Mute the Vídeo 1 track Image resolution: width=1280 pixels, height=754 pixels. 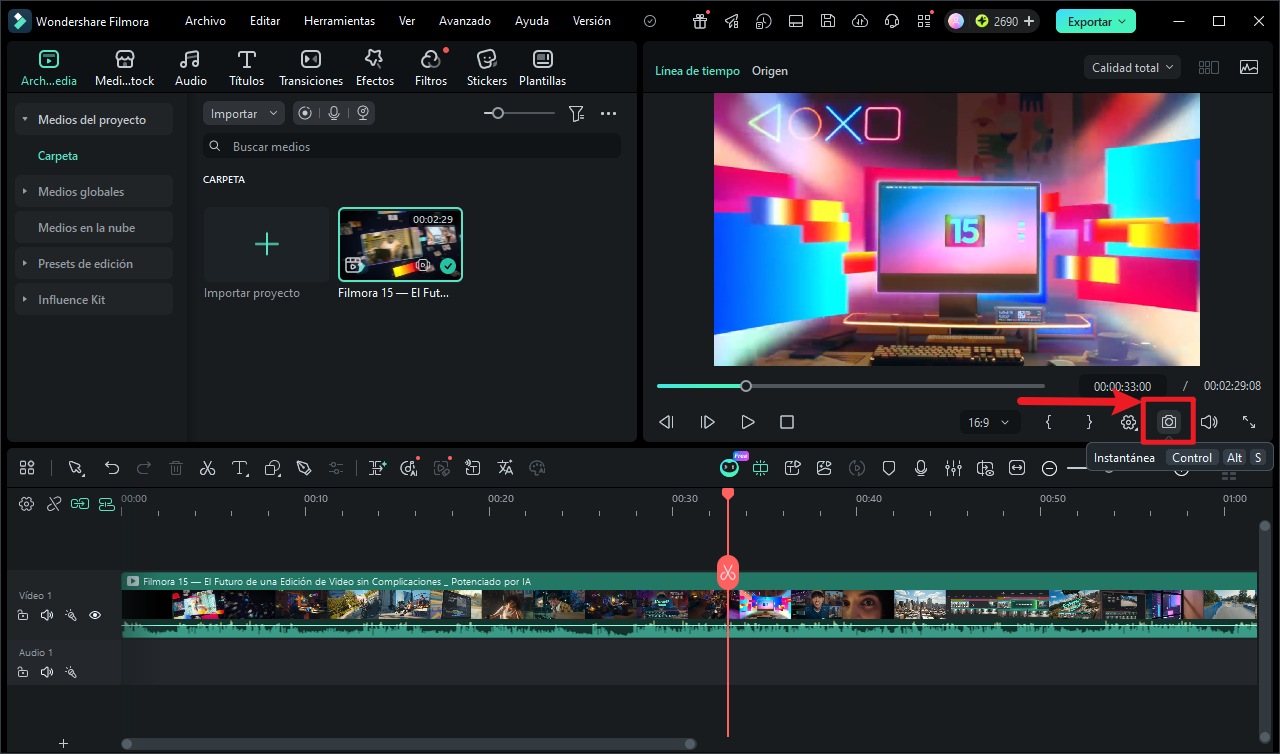(46, 615)
